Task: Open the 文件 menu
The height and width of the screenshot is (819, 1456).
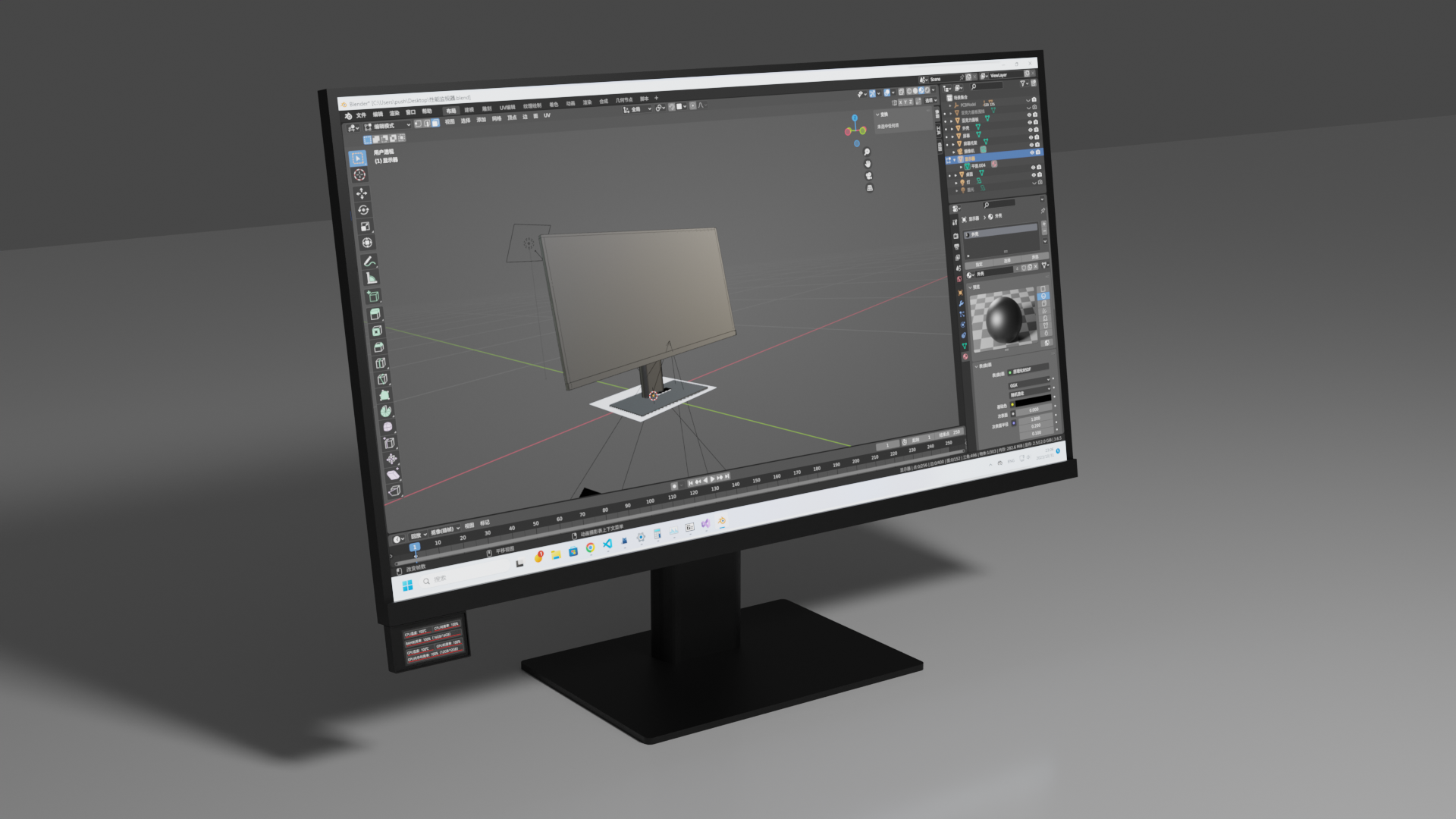Action: coord(361,115)
